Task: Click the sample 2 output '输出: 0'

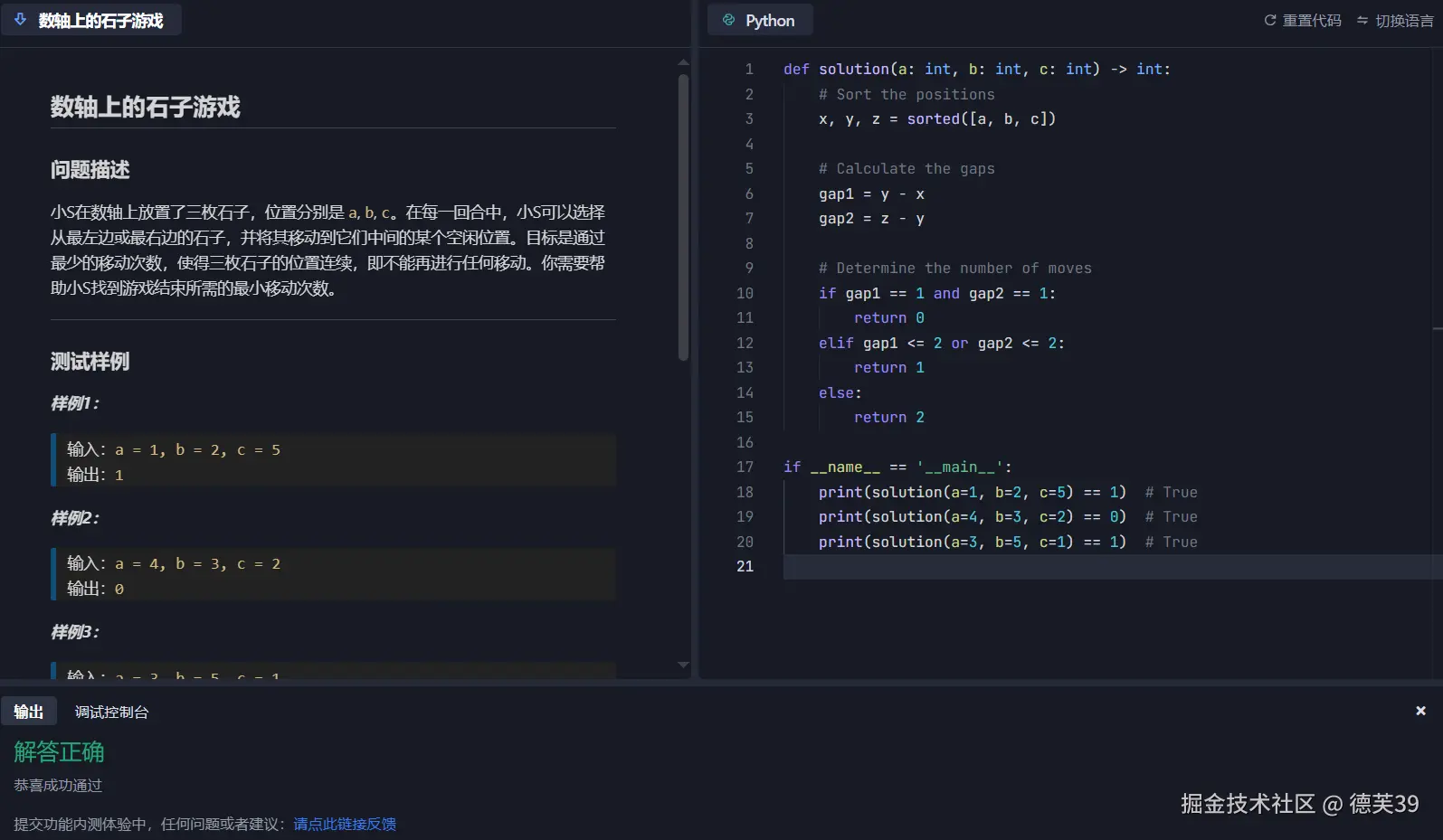Action: 95,589
